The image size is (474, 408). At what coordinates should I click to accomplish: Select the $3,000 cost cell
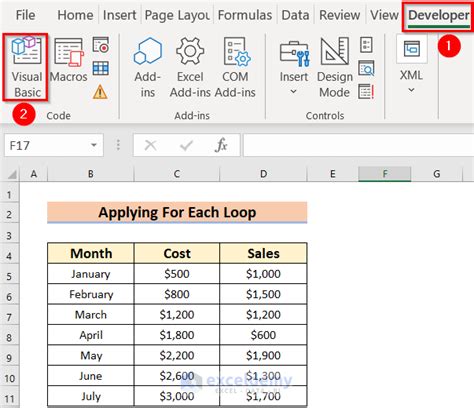(x=177, y=396)
